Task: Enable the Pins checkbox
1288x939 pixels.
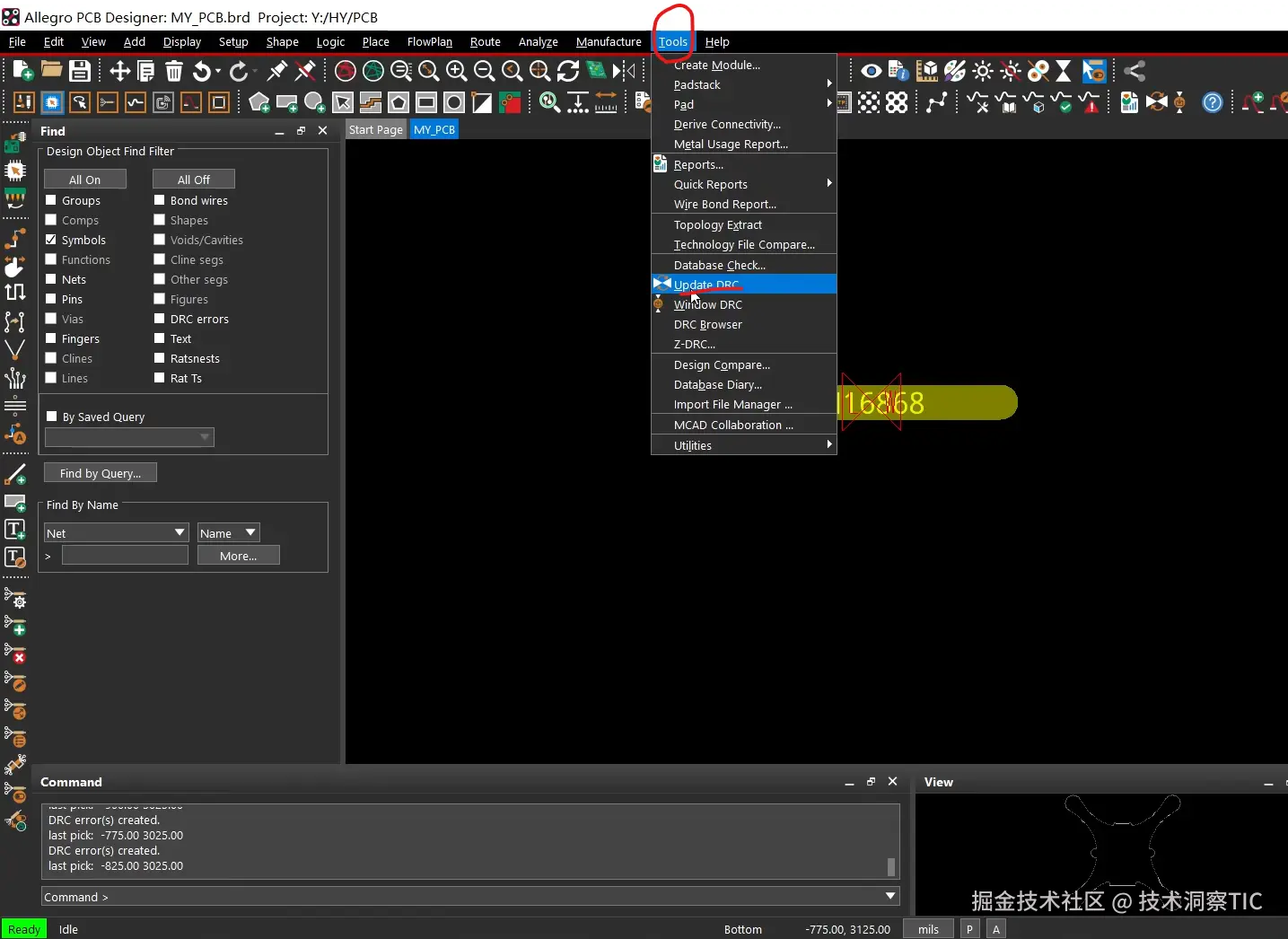Action: pos(51,299)
